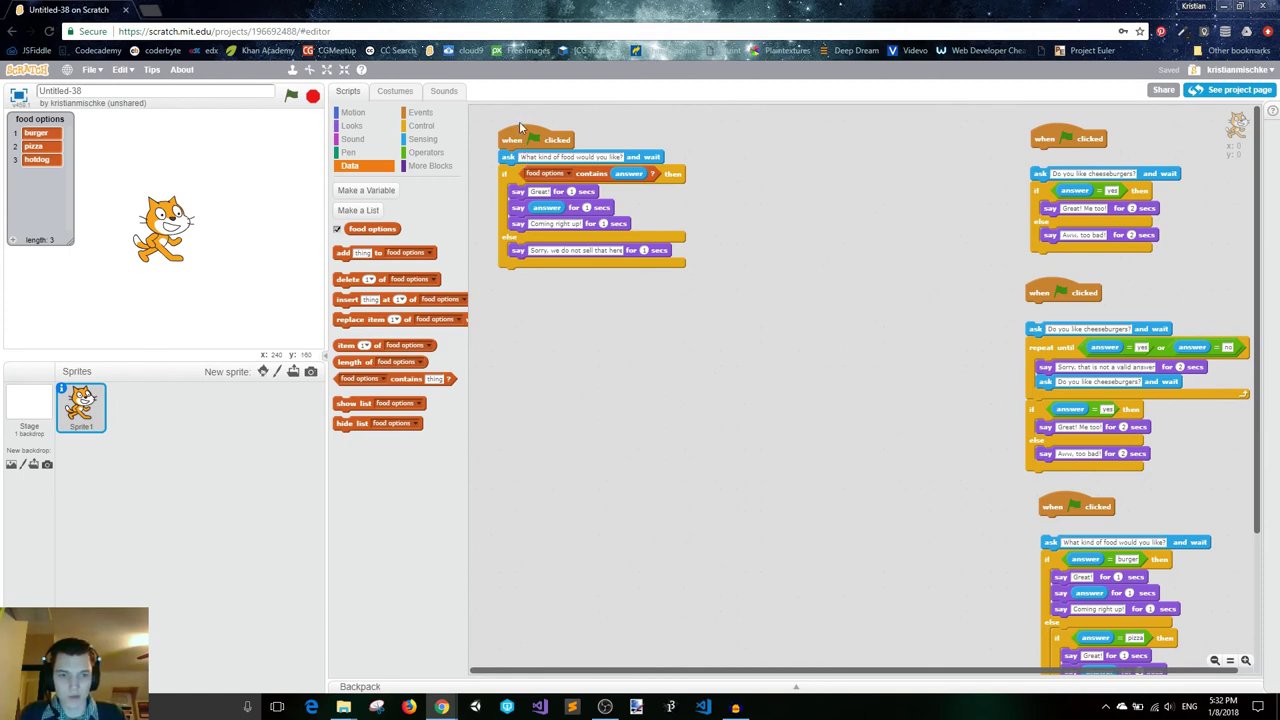Screen dimensions: 1280x720
Task: Take new sprite photo with camera icon
Action: tap(311, 372)
